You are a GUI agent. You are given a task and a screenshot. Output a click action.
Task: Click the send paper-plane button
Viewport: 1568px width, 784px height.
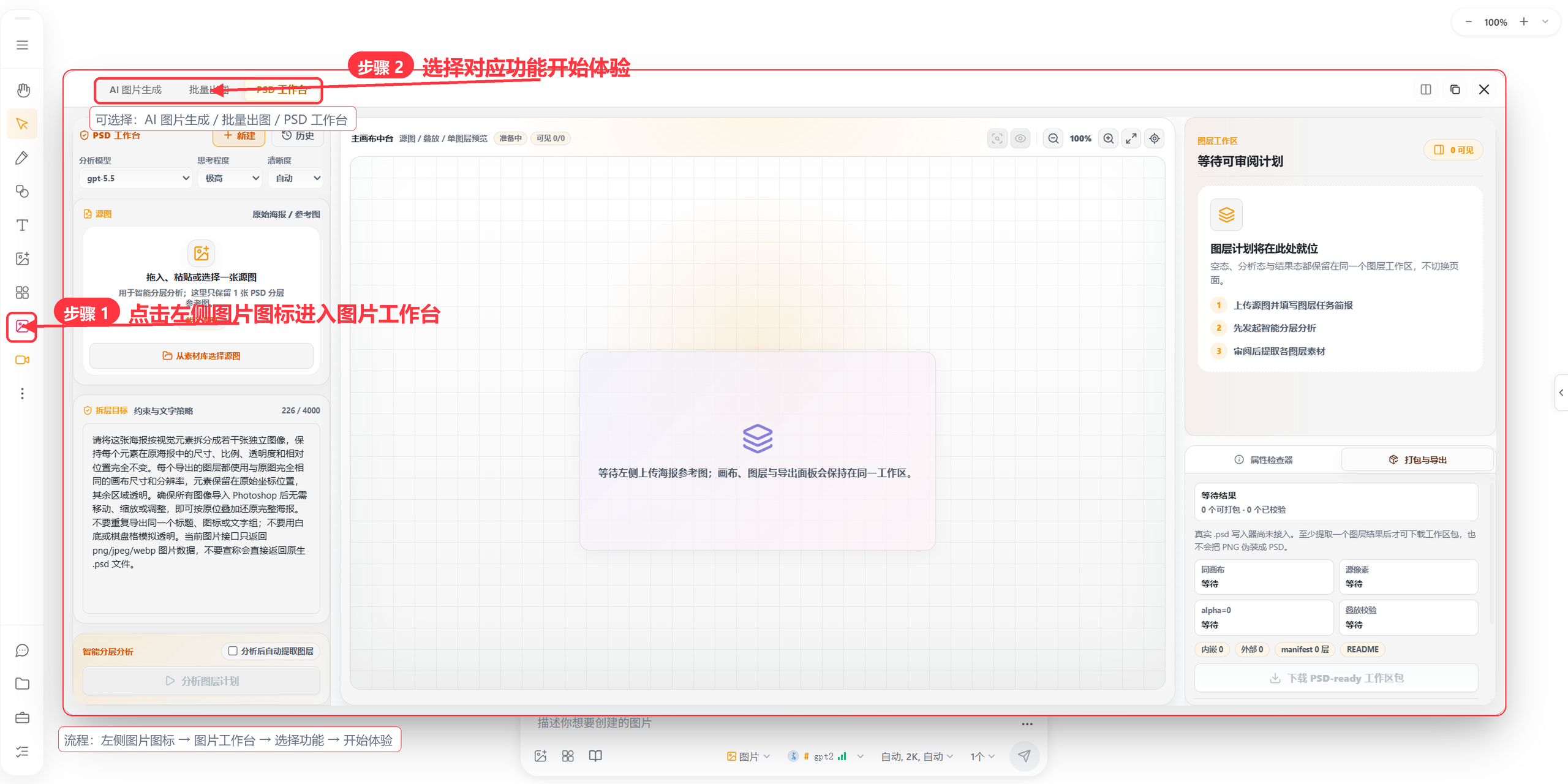coord(1024,756)
